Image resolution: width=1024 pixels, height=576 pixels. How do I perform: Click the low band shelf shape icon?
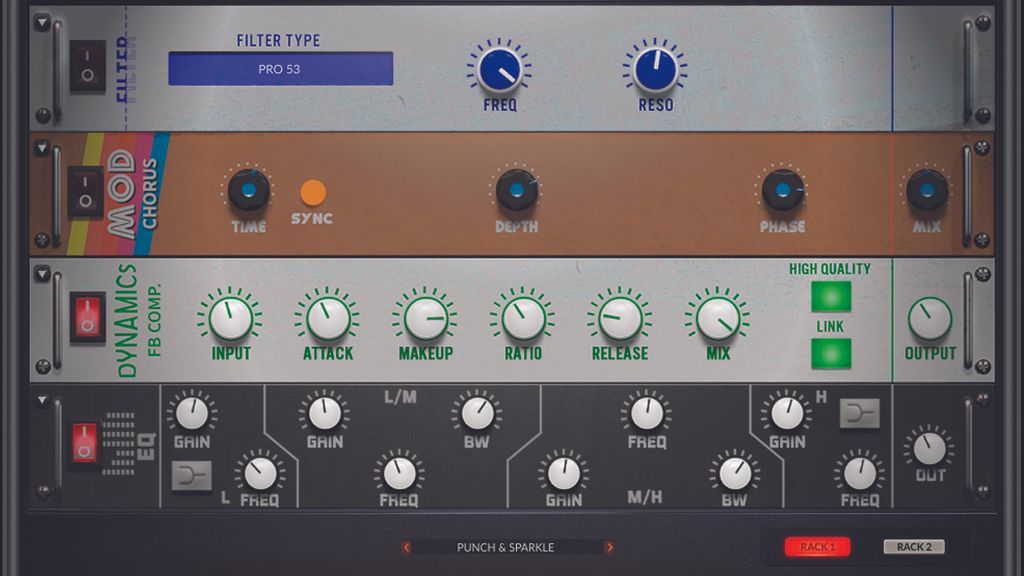191,475
